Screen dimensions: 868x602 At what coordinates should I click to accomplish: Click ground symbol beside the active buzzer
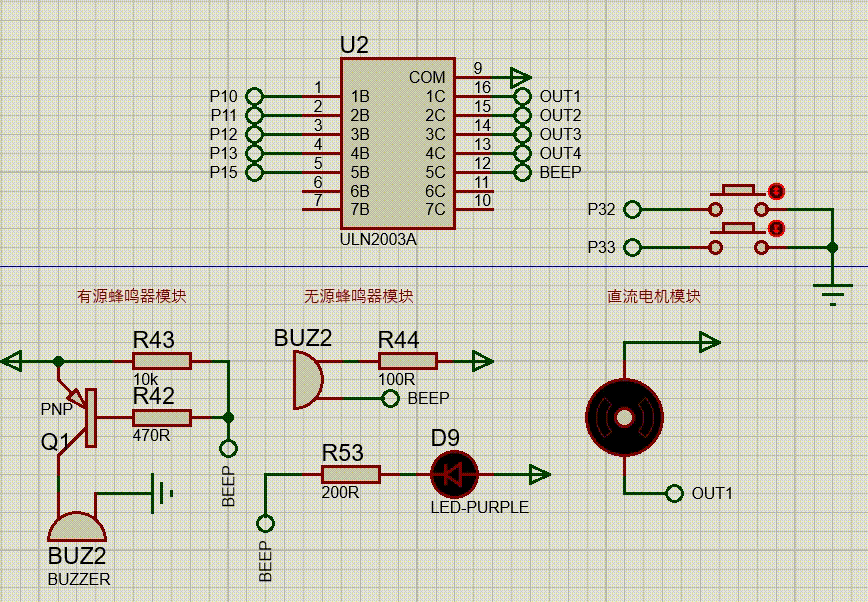tap(162, 492)
